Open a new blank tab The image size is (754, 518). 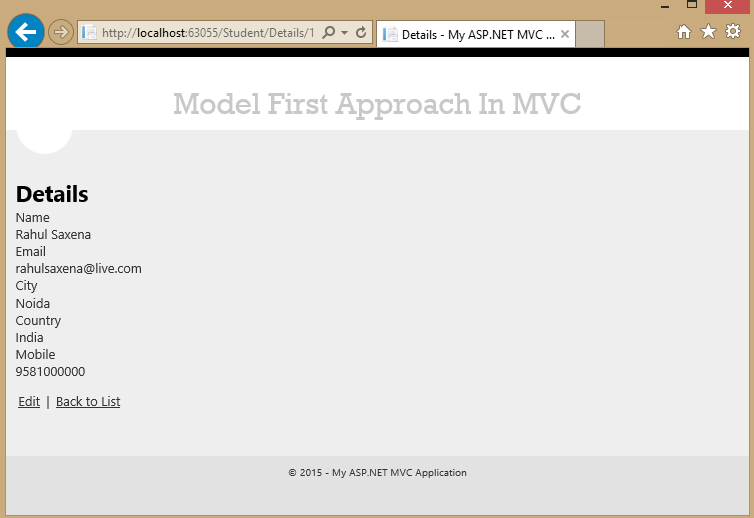point(590,34)
